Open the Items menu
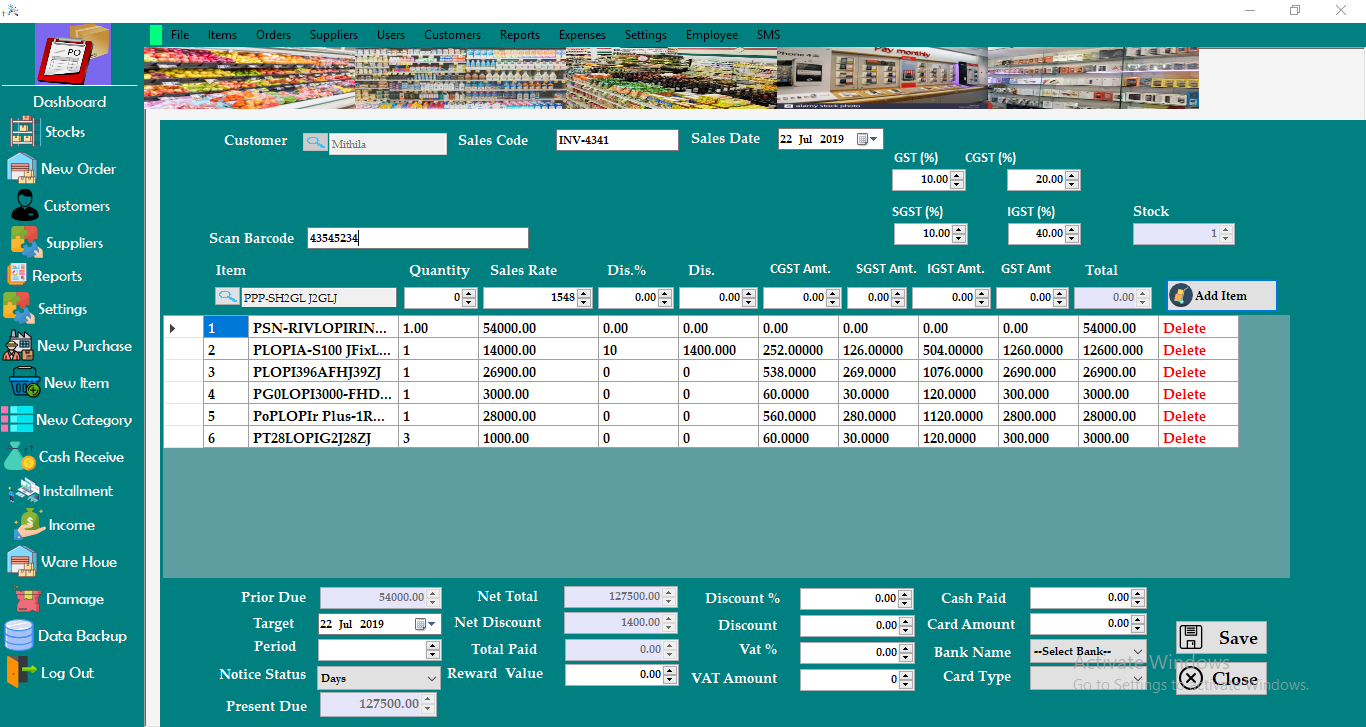1366x727 pixels. [222, 34]
